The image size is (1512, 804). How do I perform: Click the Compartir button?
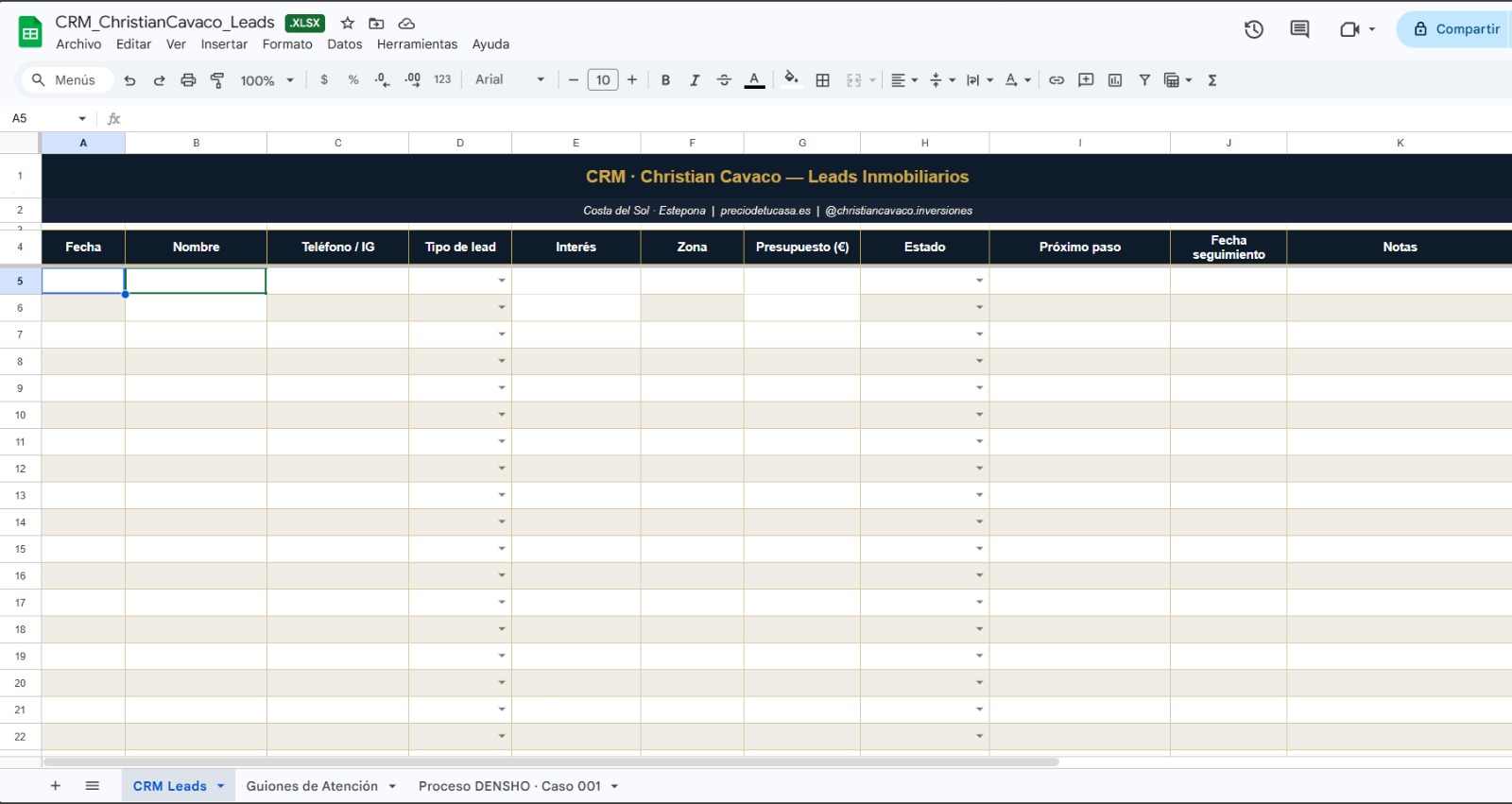coord(1455,29)
